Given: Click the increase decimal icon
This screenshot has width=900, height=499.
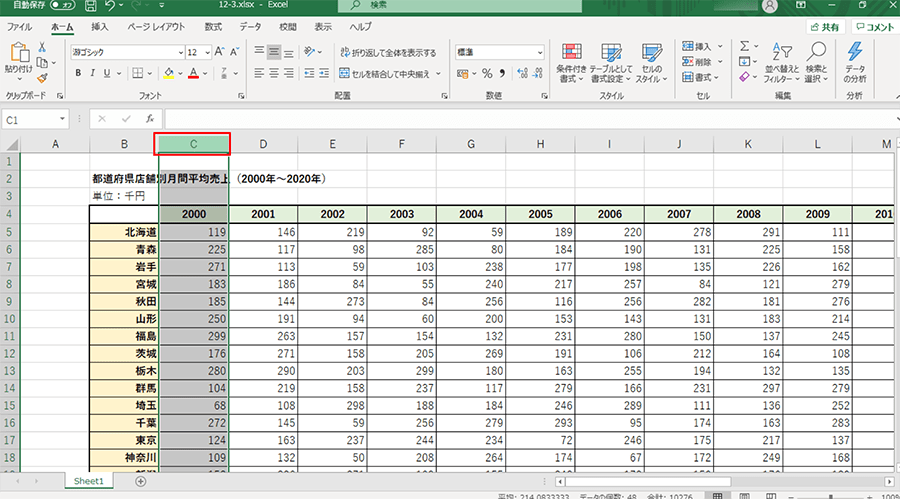Looking at the screenshot, I should 522,74.
